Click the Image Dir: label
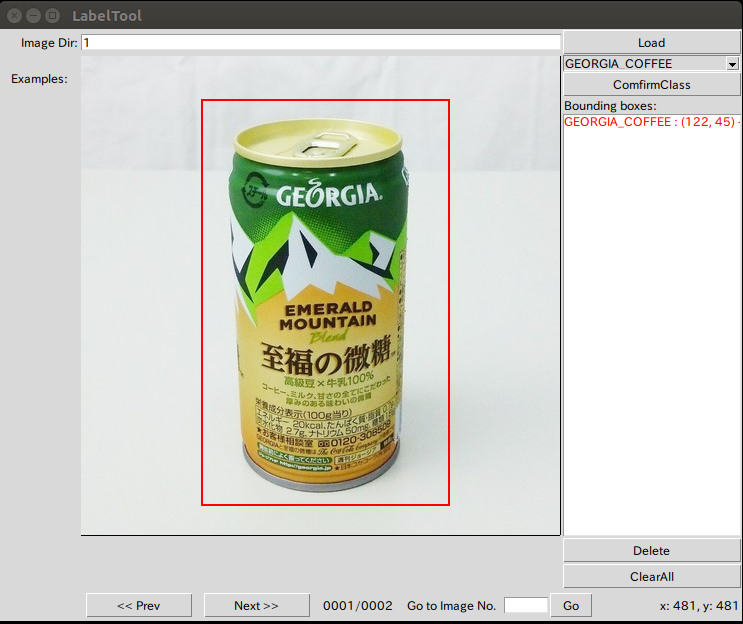Viewport: 743px width, 624px height. (x=49, y=43)
